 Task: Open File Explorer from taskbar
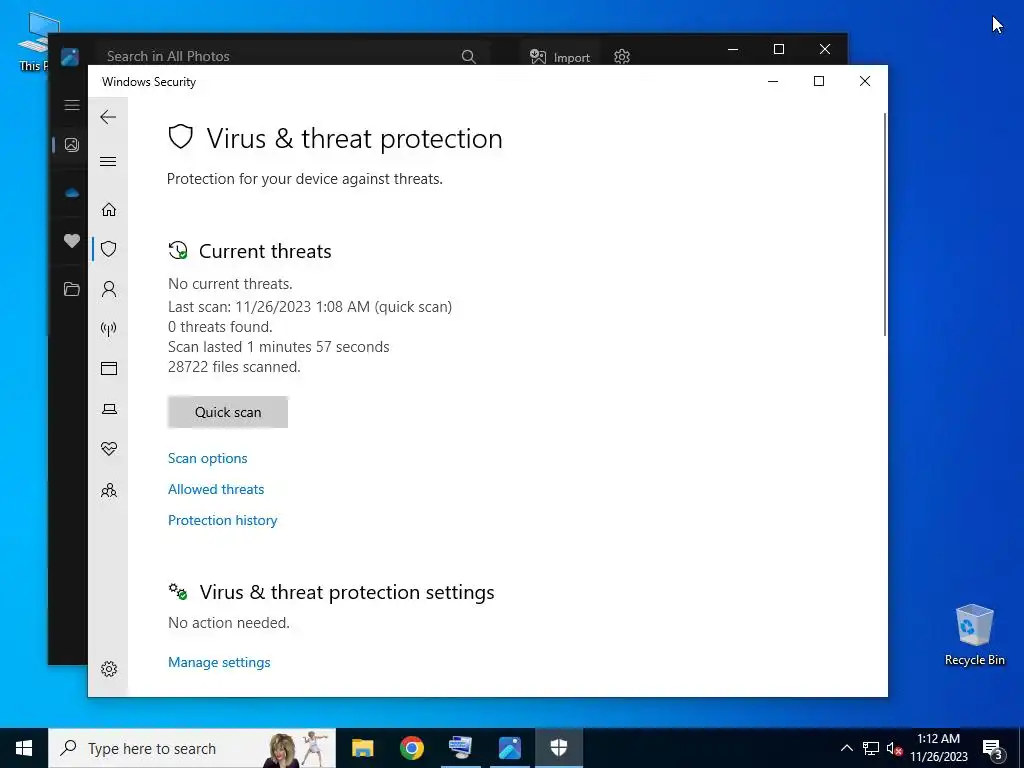(x=362, y=748)
